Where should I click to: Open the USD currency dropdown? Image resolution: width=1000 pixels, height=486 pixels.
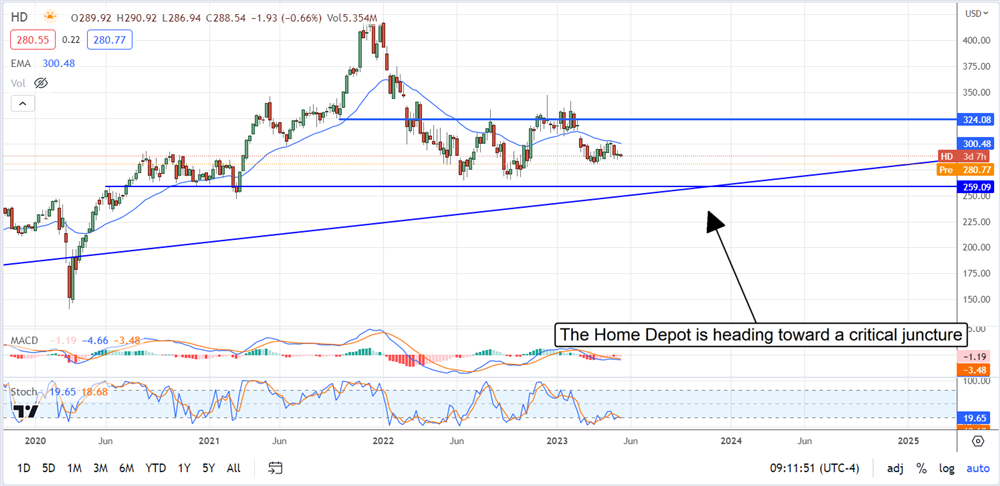click(x=978, y=13)
